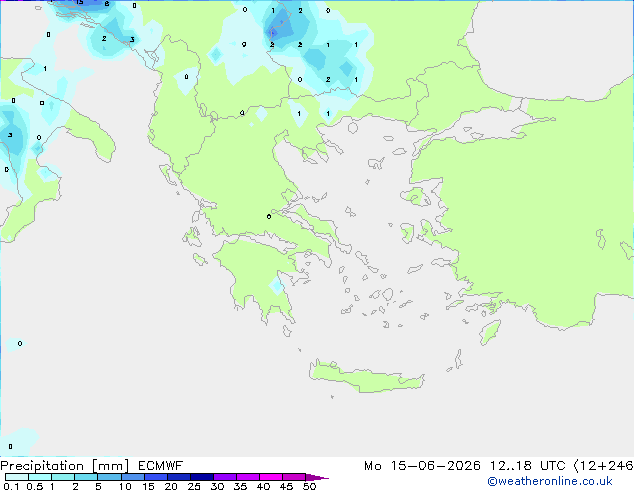
Task: Select the legend label '20'
Action: [x=171, y=486]
